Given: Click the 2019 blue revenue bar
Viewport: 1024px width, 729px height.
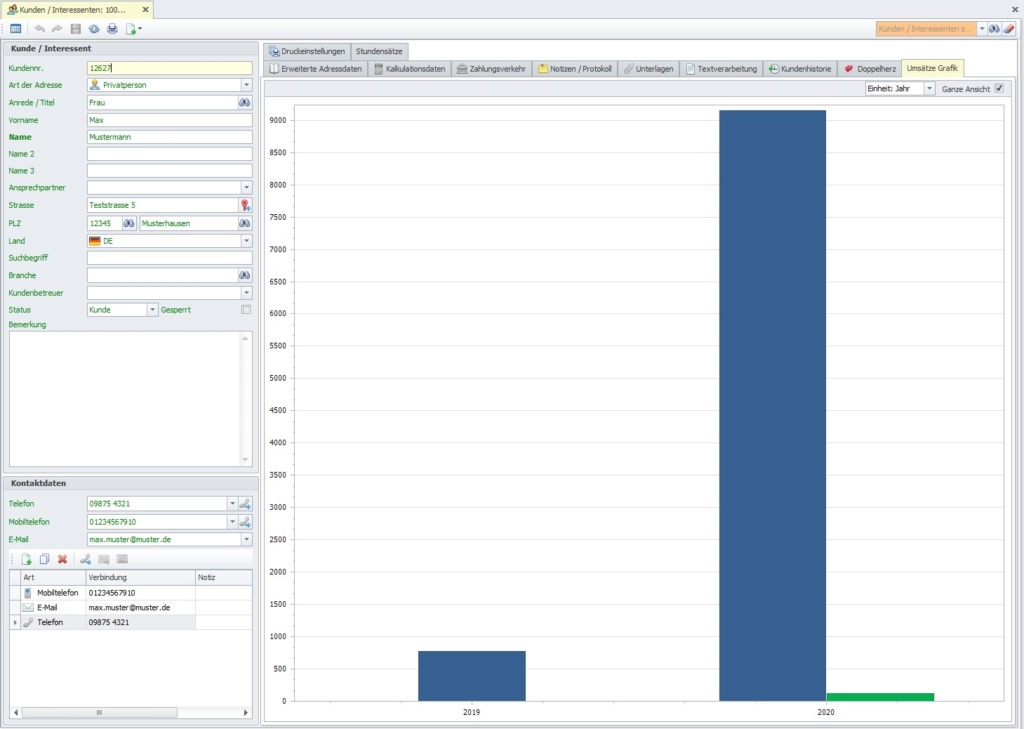Looking at the screenshot, I should point(472,676).
